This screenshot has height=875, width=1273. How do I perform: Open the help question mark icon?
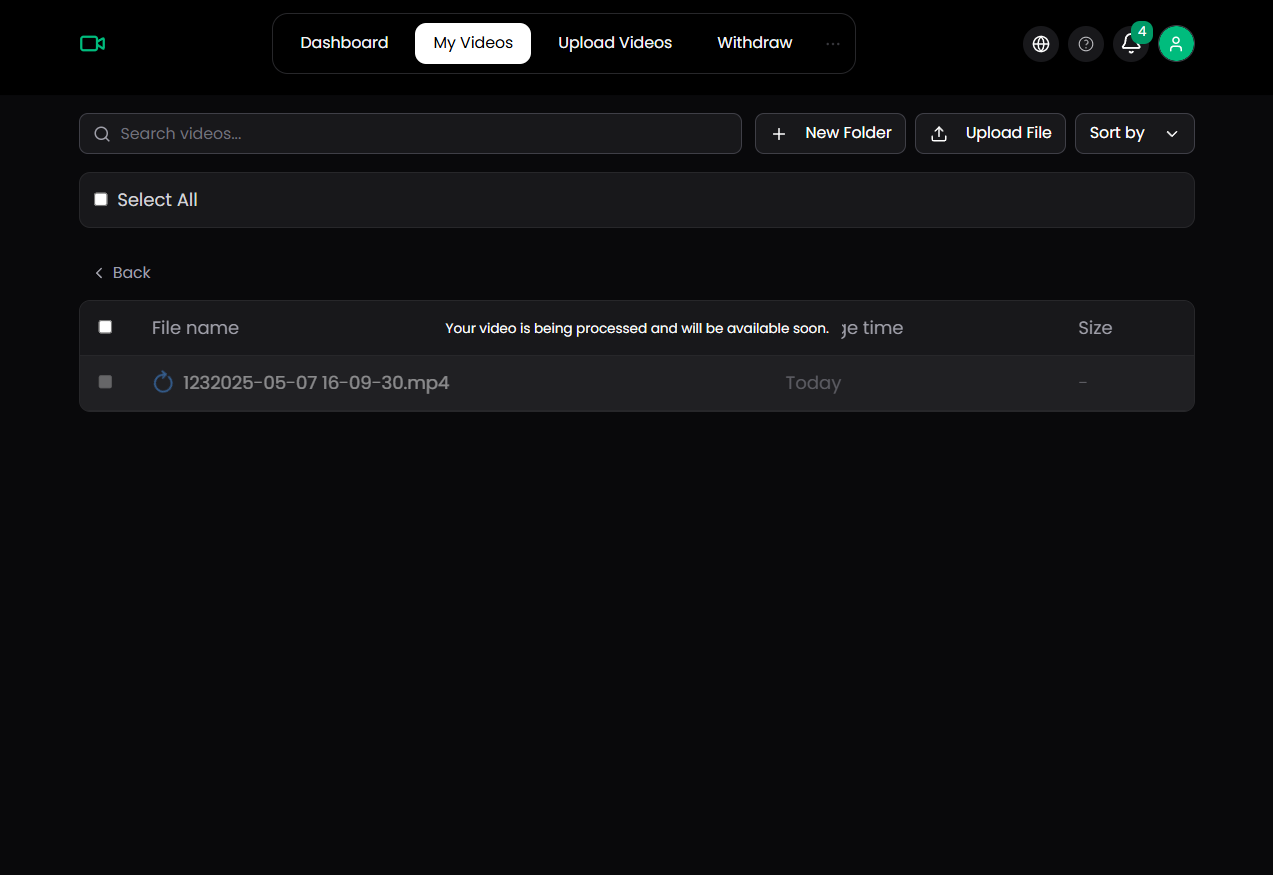pyautogui.click(x=1085, y=44)
